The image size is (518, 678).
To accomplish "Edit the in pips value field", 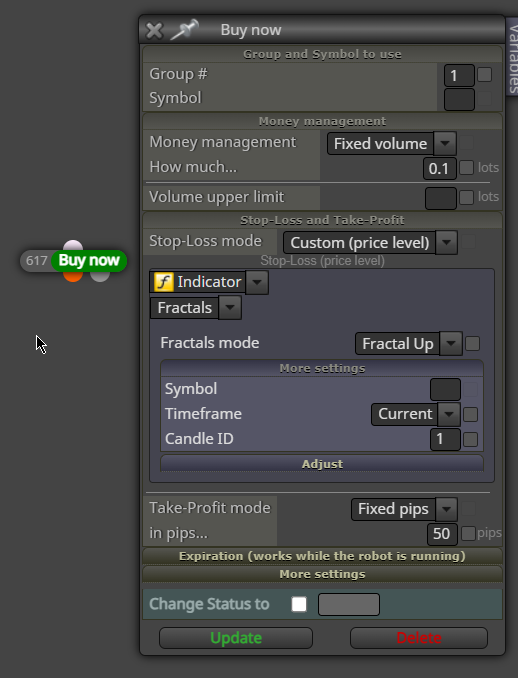I will (x=442, y=534).
